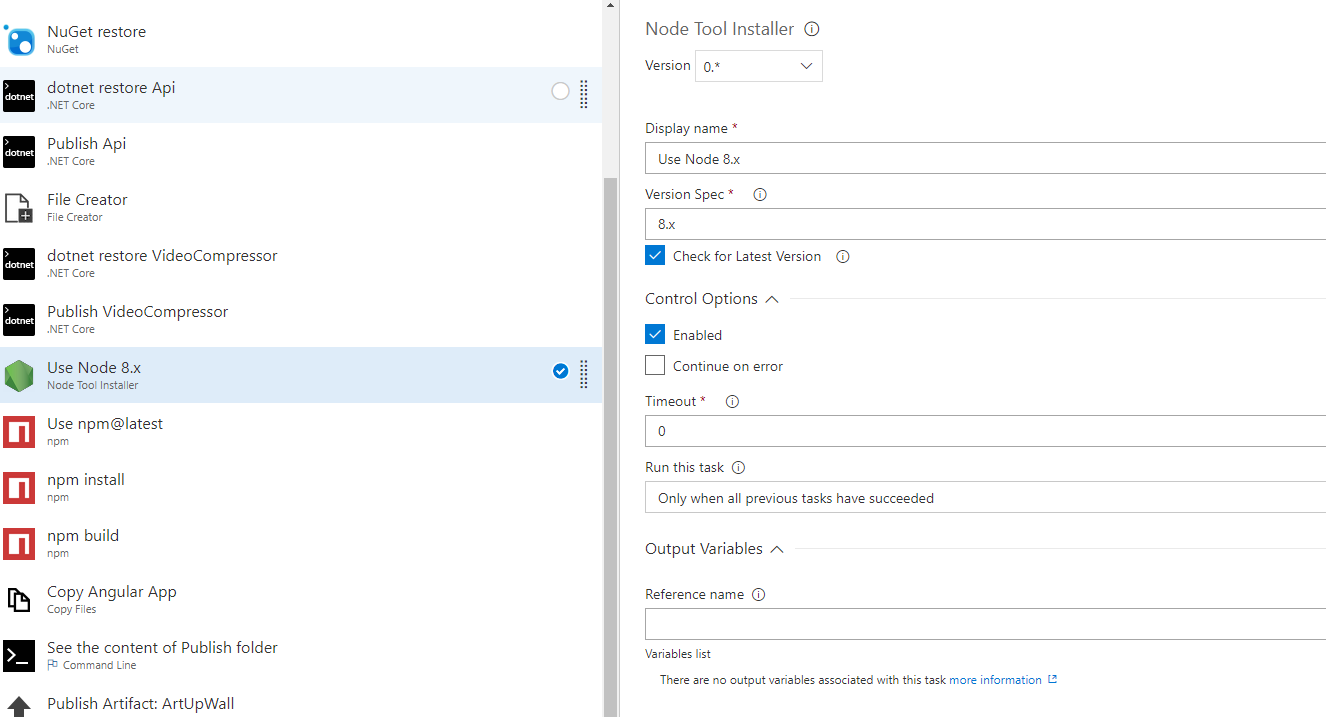Click external link icon after more information
The height and width of the screenshot is (717, 1326).
pos(1052,680)
